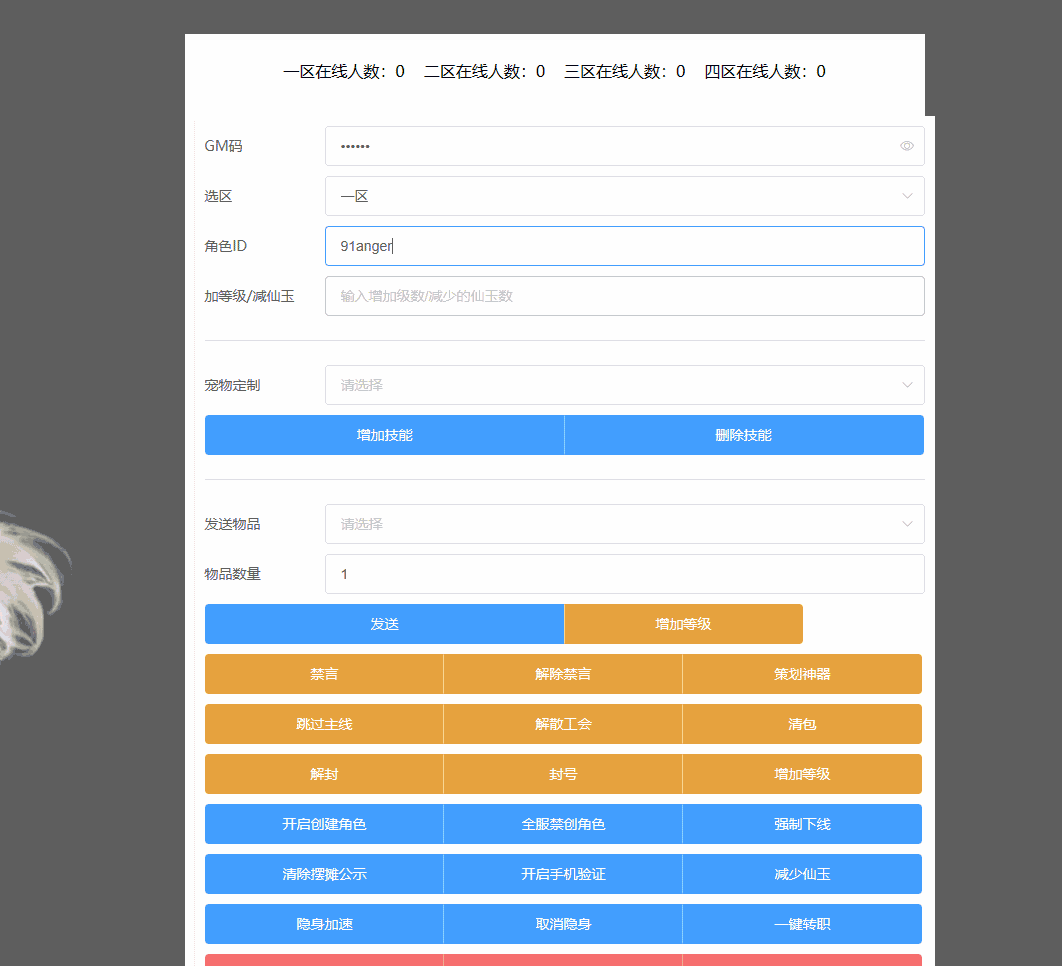Open the 选区 server dropdown
The width and height of the screenshot is (1062, 966).
pyautogui.click(x=624, y=196)
